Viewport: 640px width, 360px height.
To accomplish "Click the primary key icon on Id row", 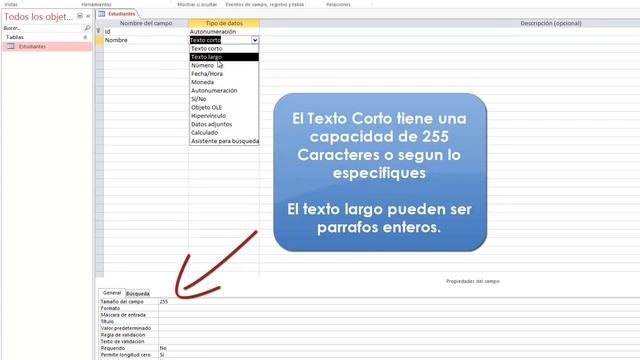I will click(x=98, y=31).
